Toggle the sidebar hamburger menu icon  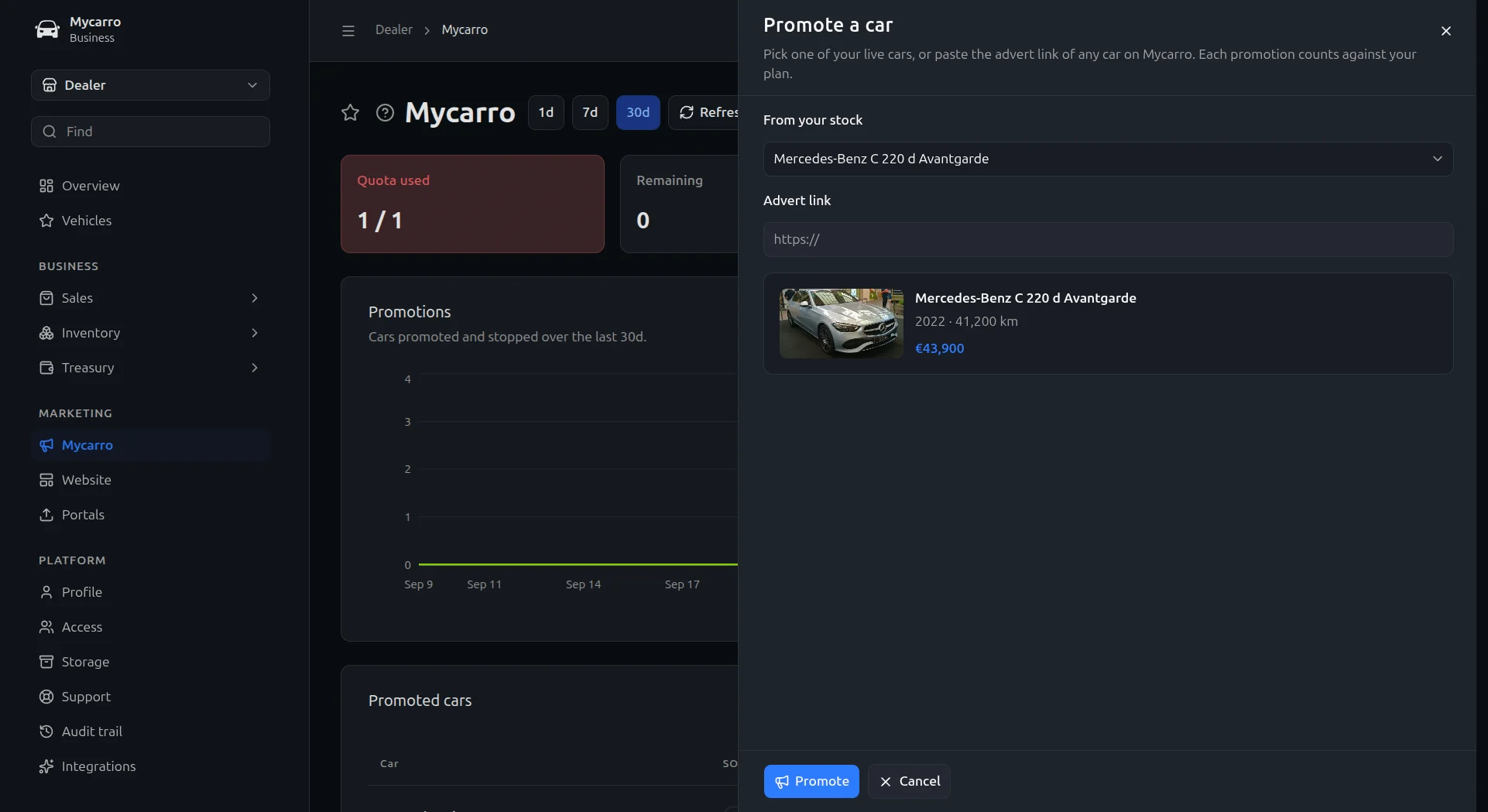point(348,30)
